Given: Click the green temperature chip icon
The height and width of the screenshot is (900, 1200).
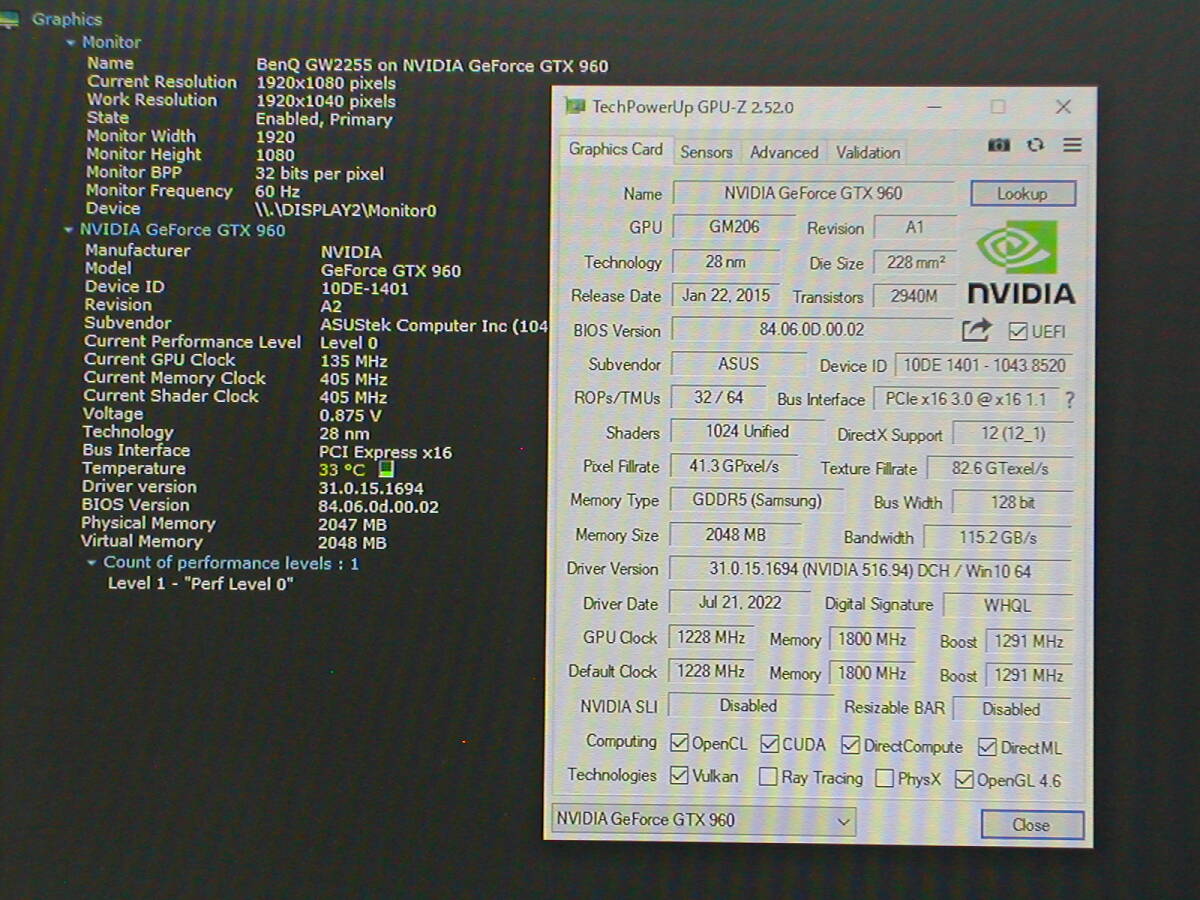Looking at the screenshot, I should (387, 469).
